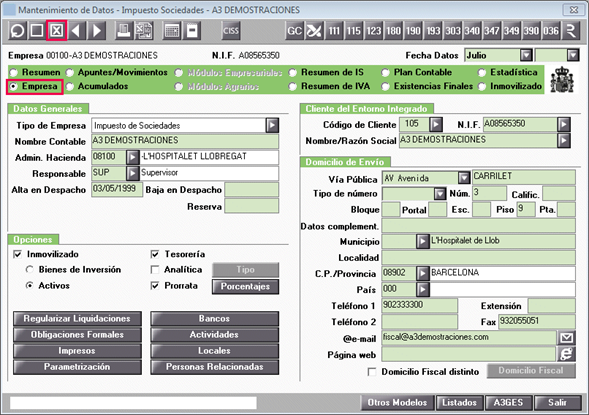
Task: Click the envelope icon next to e-mail
Action: pyautogui.click(x=566, y=338)
